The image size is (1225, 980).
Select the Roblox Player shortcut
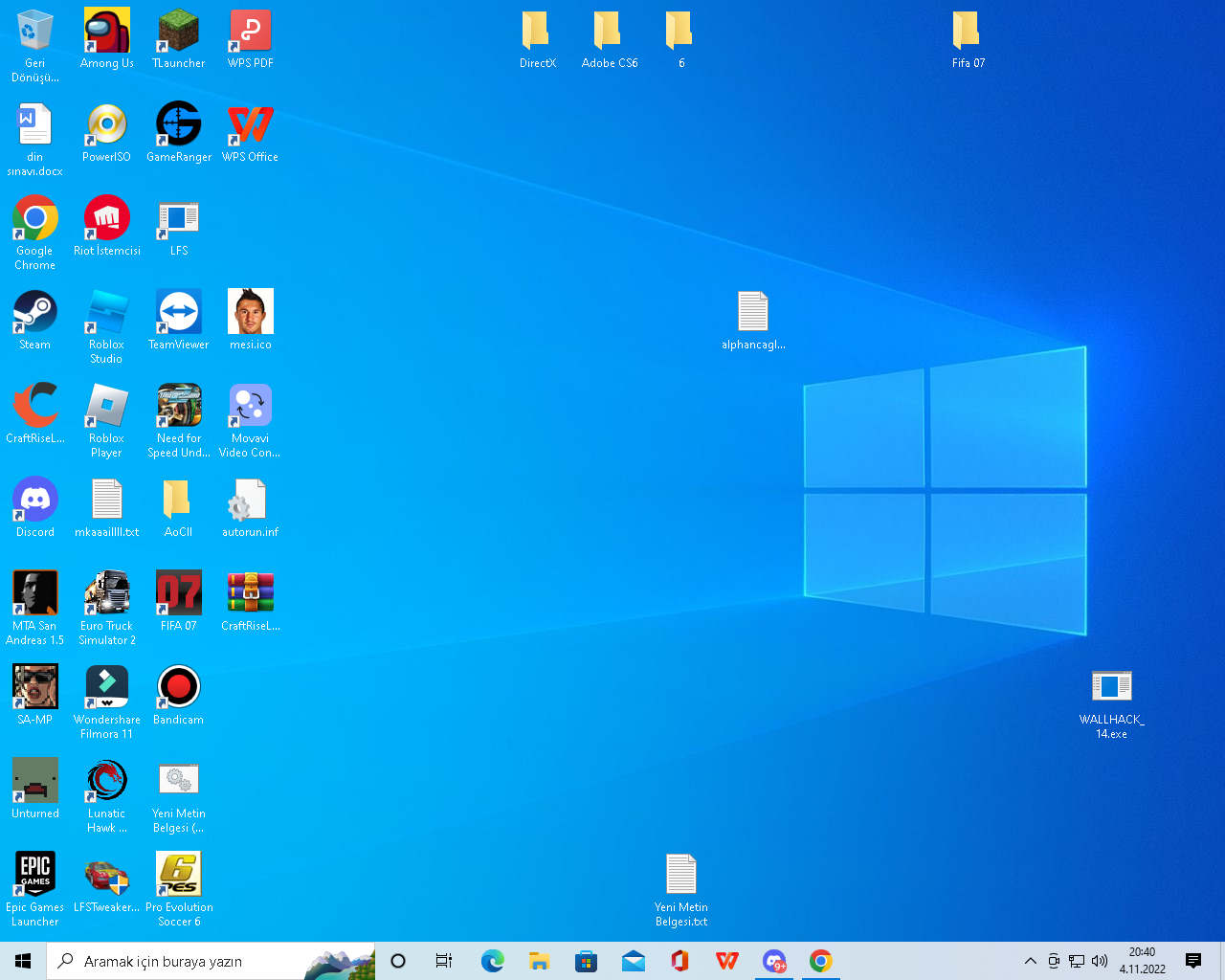click(x=107, y=406)
